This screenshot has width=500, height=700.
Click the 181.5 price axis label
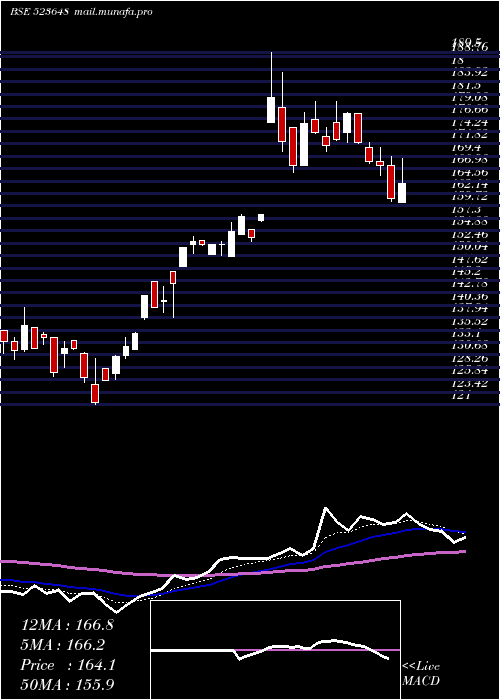(x=467, y=85)
